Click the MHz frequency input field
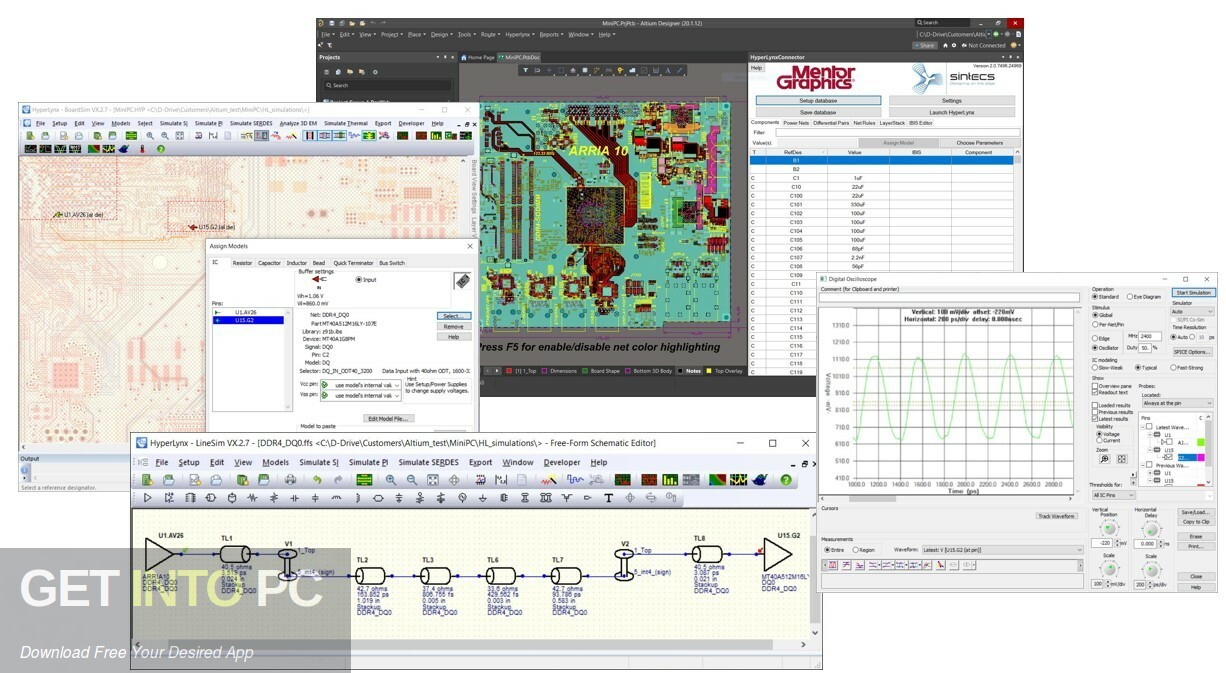Screen dimensions: 1226x673 pos(1150,336)
